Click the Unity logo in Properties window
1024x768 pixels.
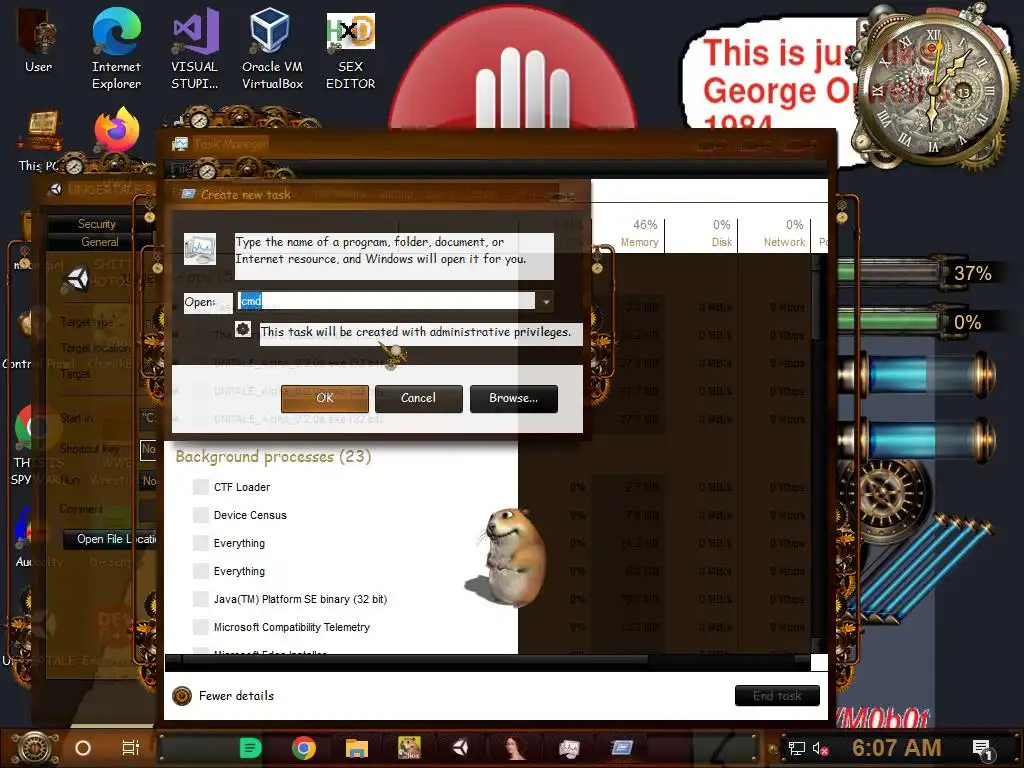[x=76, y=280]
